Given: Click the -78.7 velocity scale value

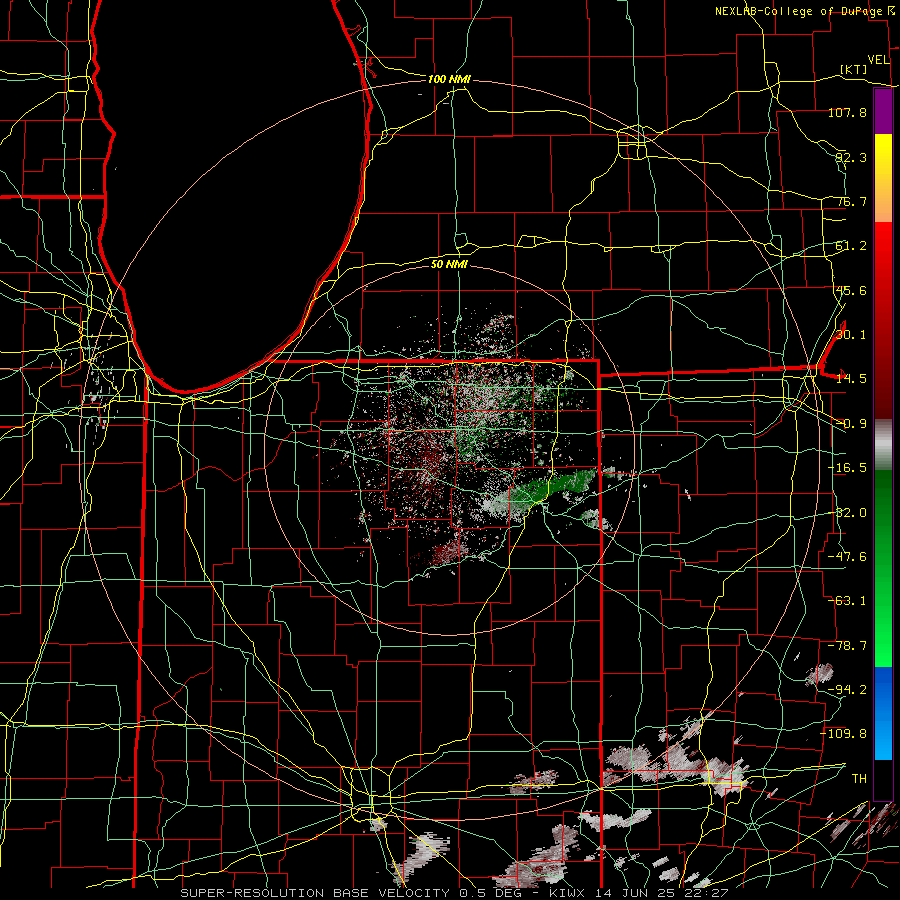Looking at the screenshot, I should [847, 646].
